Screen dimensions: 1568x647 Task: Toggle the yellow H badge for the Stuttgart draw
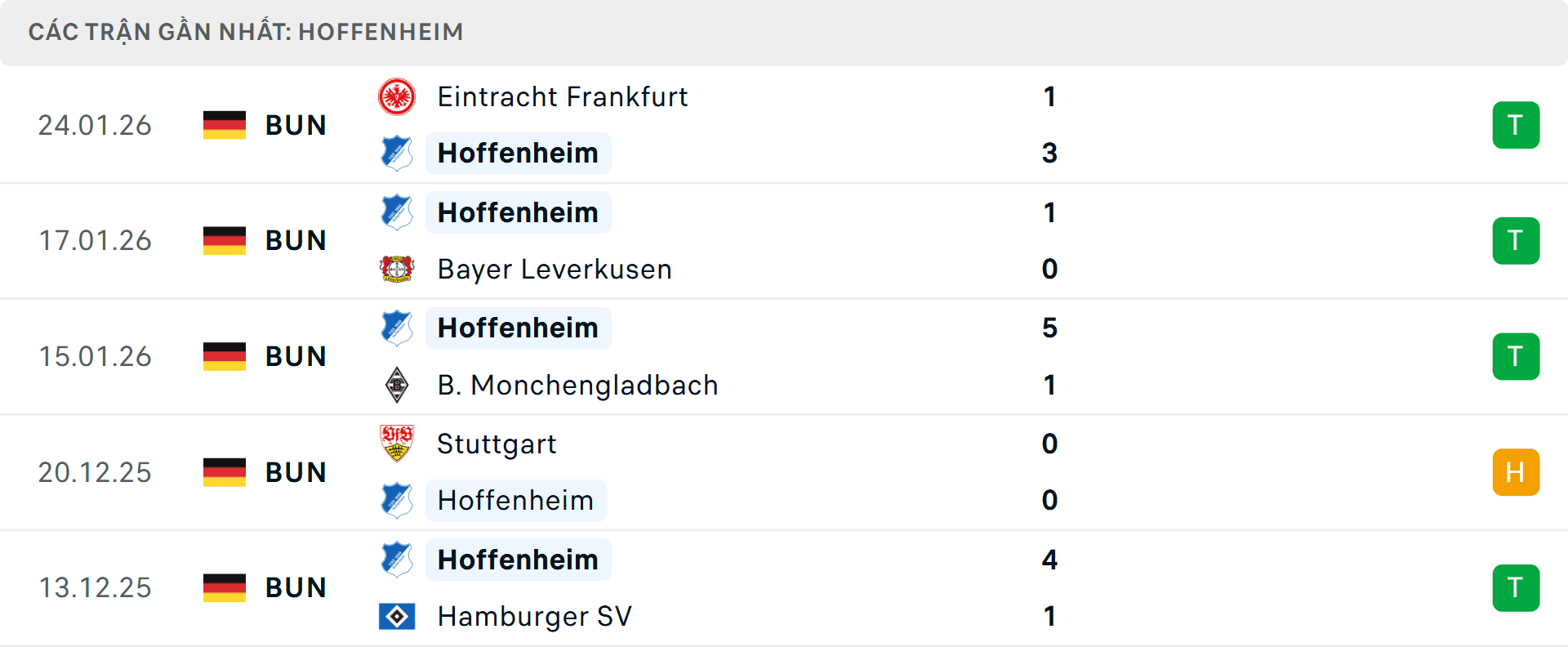[1517, 472]
